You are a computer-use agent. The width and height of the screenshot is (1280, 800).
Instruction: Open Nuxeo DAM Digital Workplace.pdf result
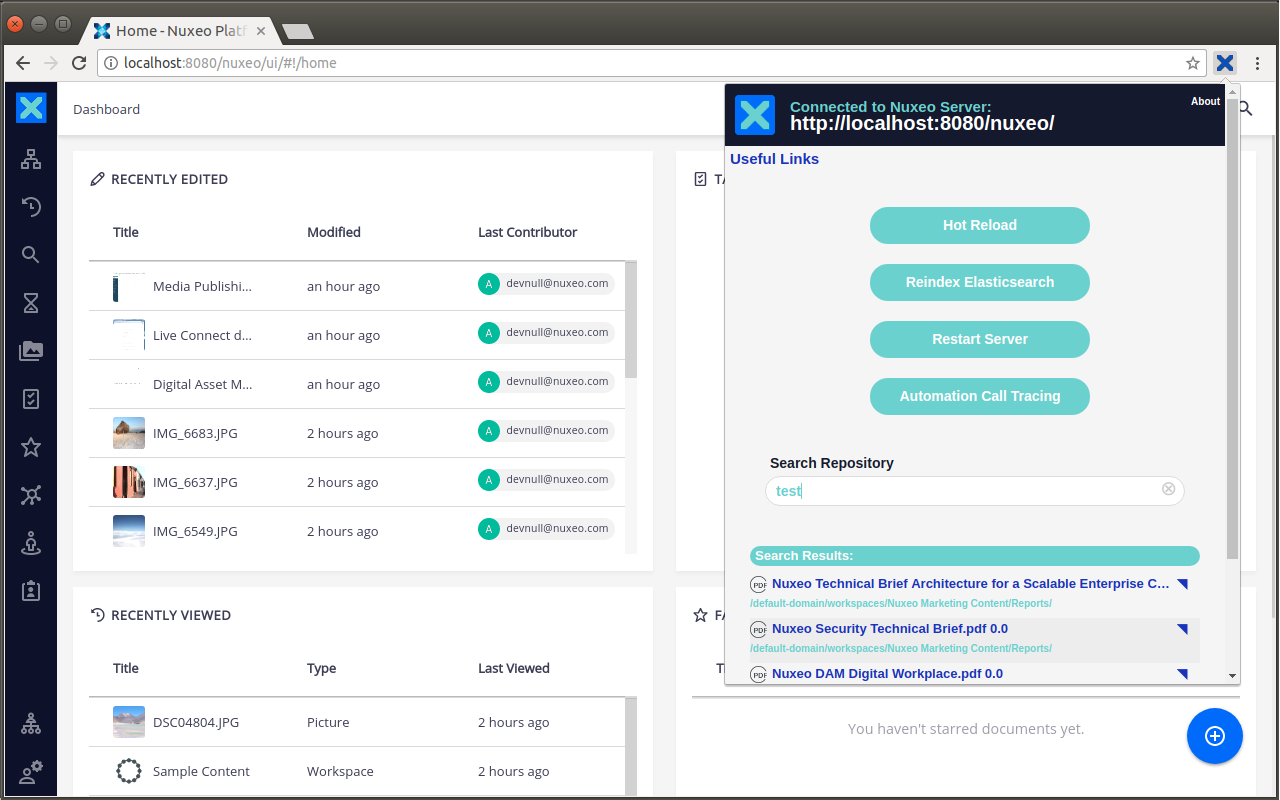click(887, 674)
